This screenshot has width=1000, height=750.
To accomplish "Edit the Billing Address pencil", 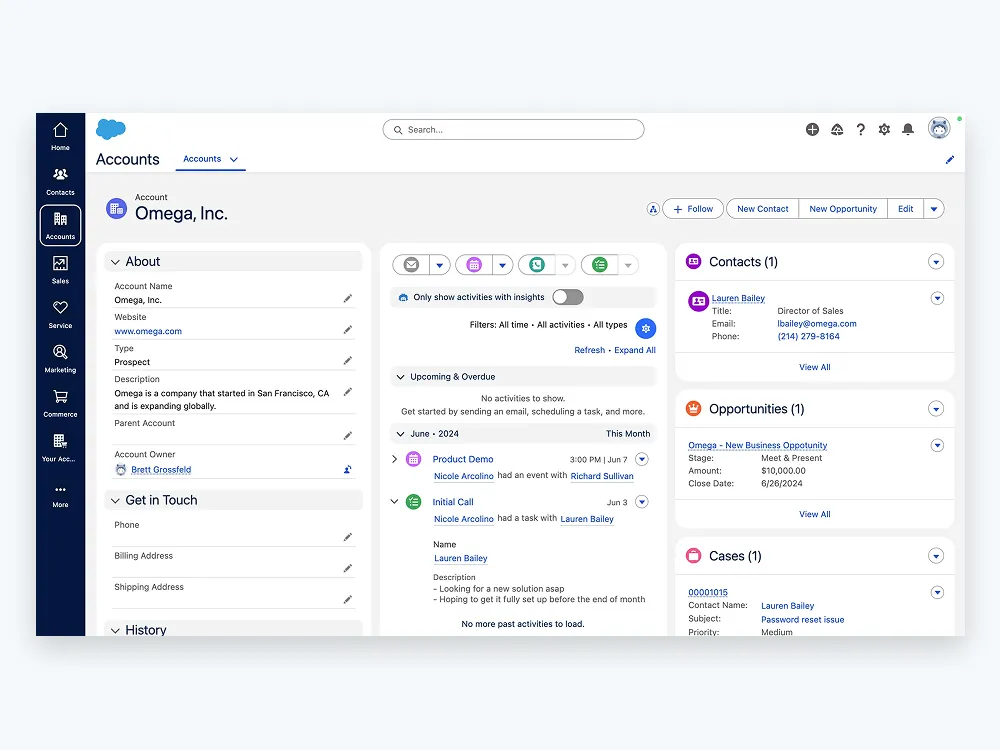I will click(348, 568).
